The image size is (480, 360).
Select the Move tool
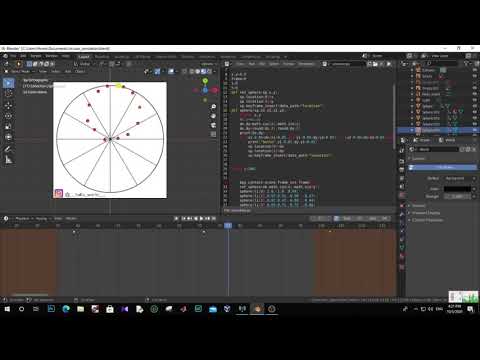point(8,105)
